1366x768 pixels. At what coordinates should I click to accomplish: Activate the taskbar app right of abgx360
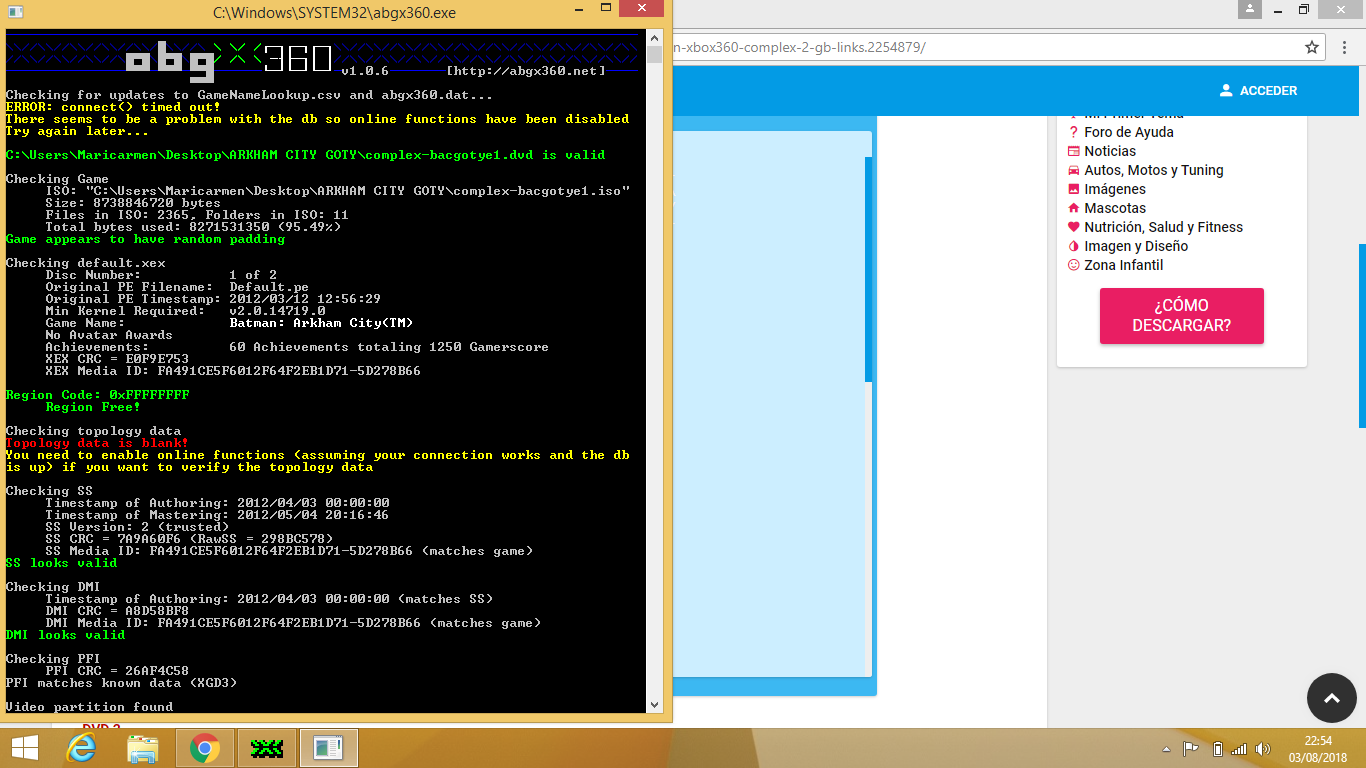pos(328,748)
